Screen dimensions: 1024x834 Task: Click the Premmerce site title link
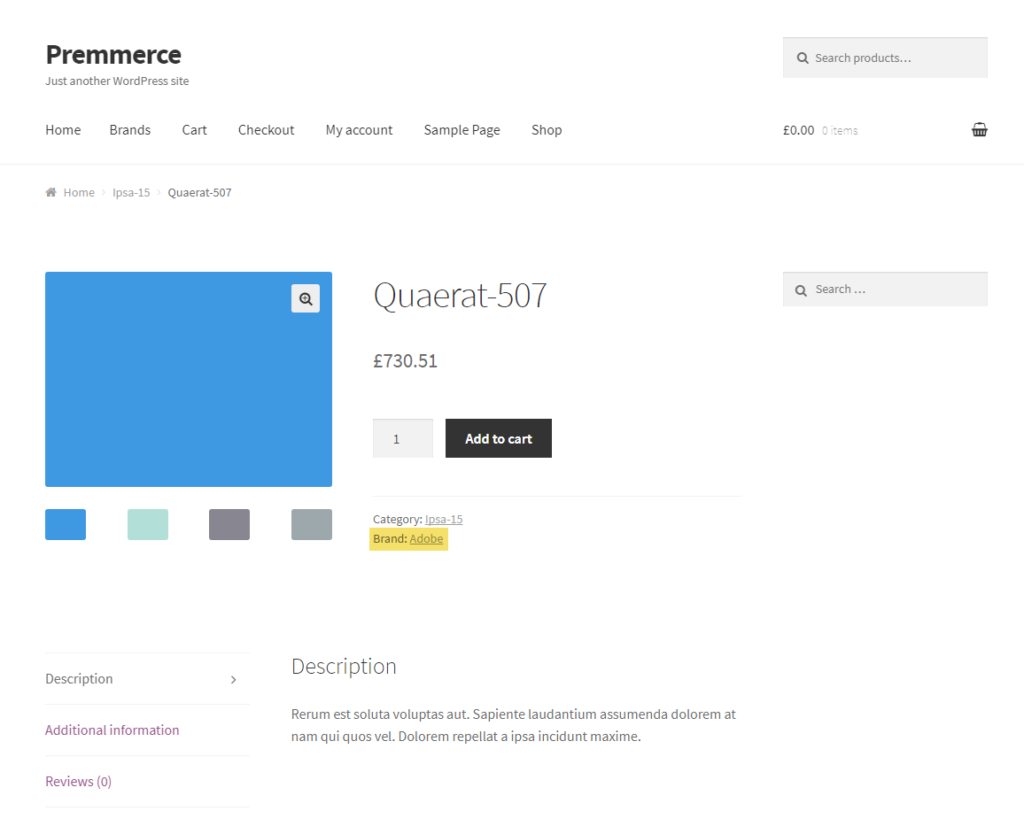[x=114, y=55]
